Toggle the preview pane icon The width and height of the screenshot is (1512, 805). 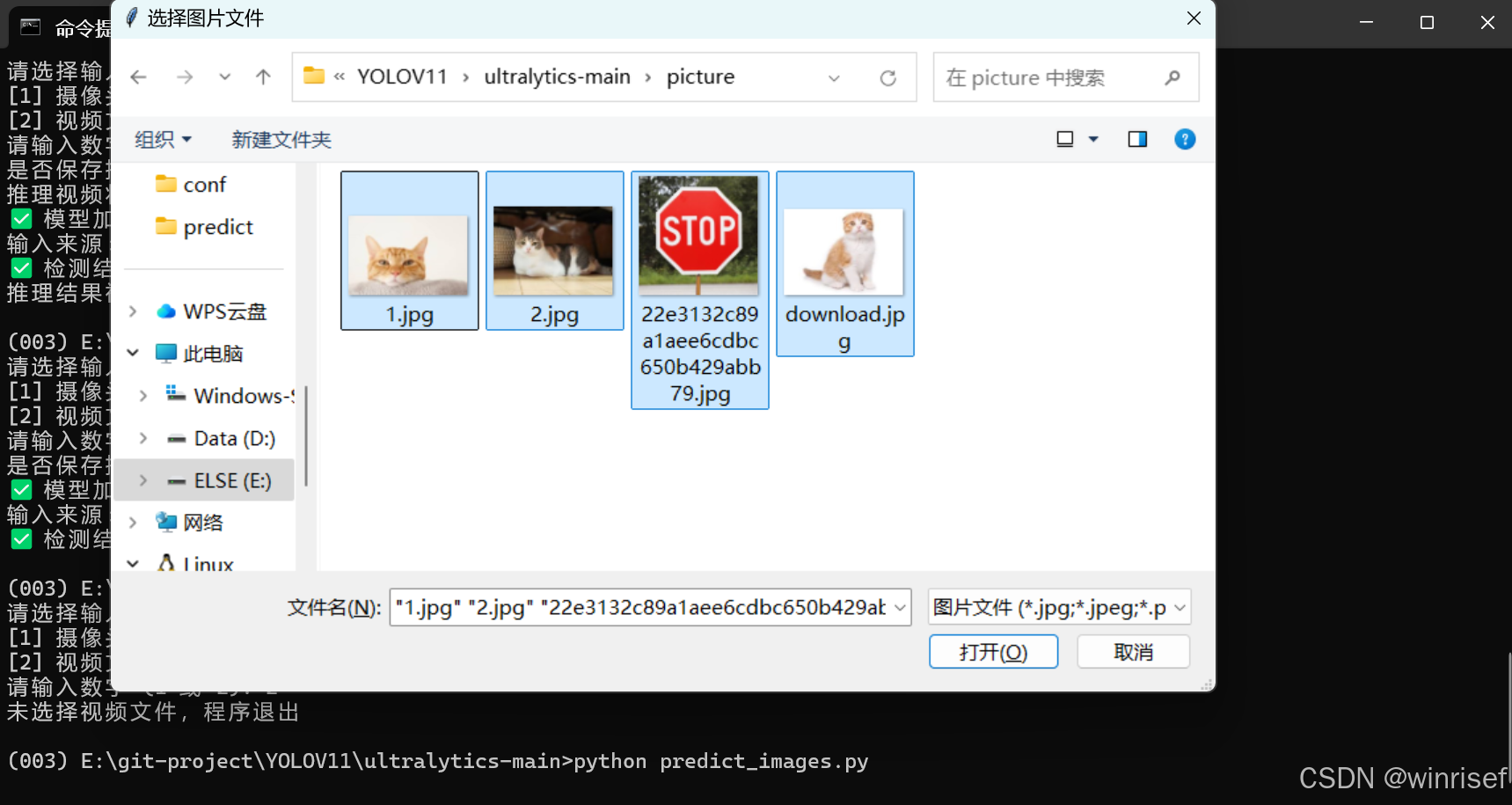(1137, 139)
